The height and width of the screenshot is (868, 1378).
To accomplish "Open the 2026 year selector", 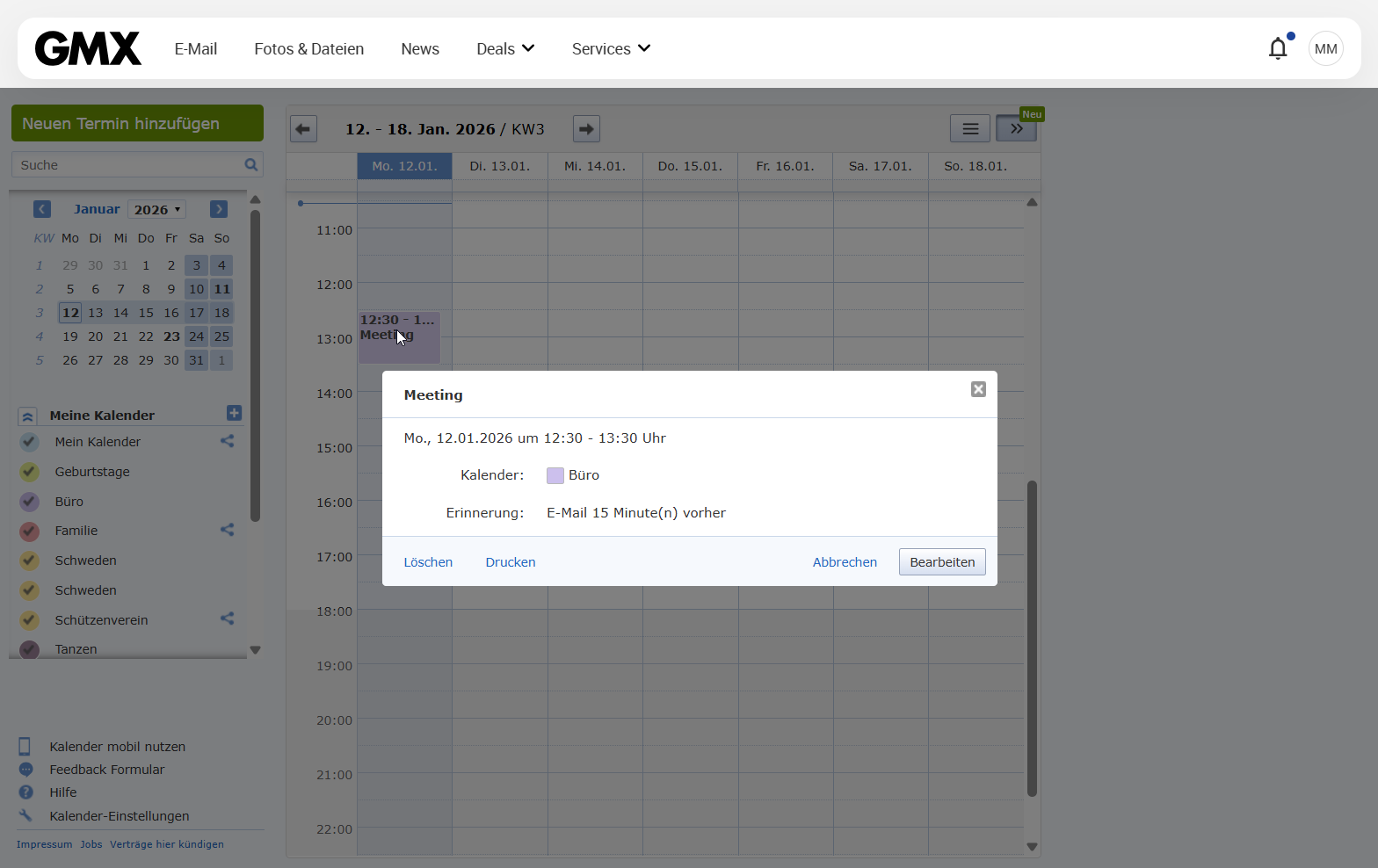I will click(157, 209).
